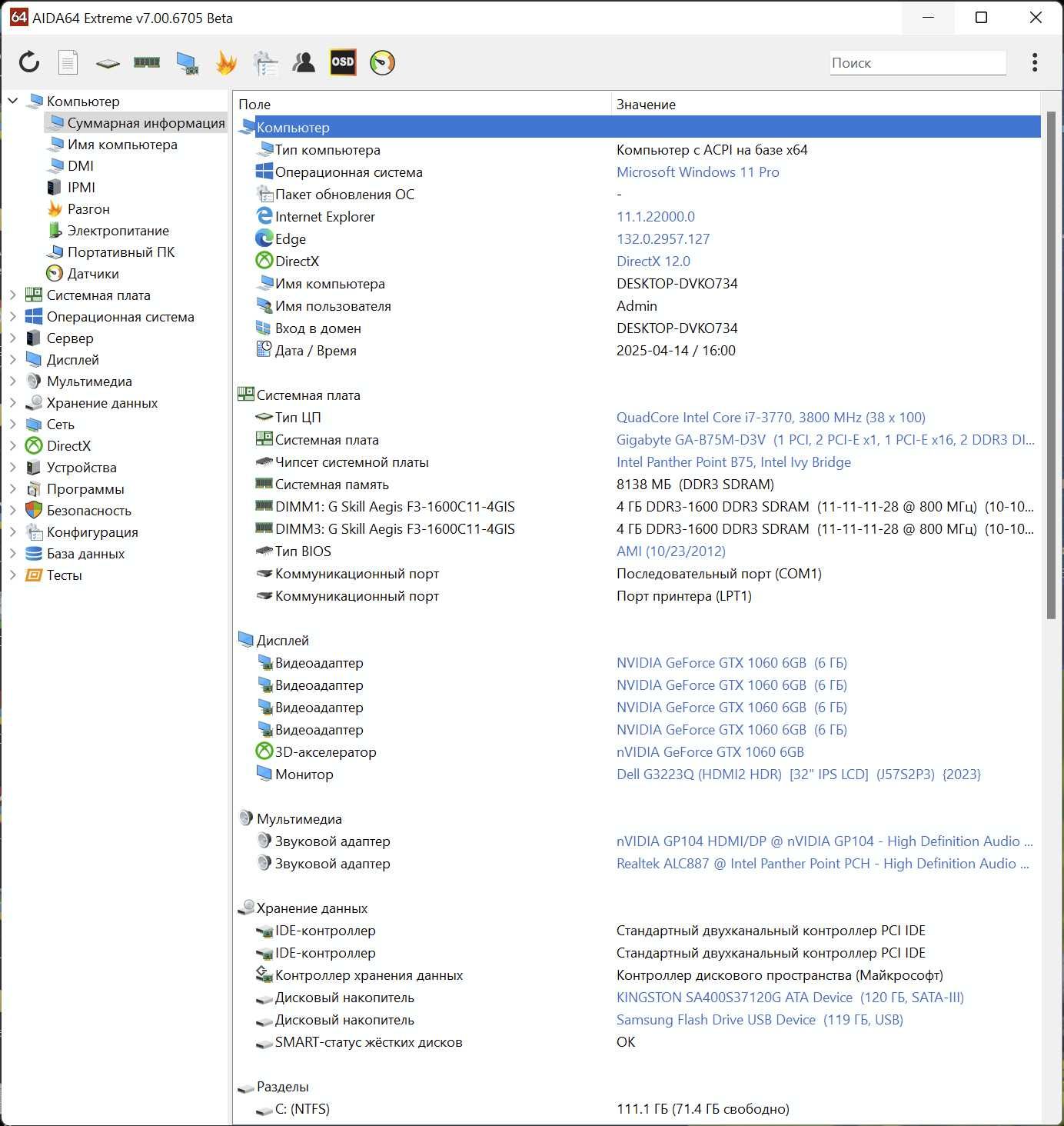Select Разгон flame icon in tree

[55, 208]
